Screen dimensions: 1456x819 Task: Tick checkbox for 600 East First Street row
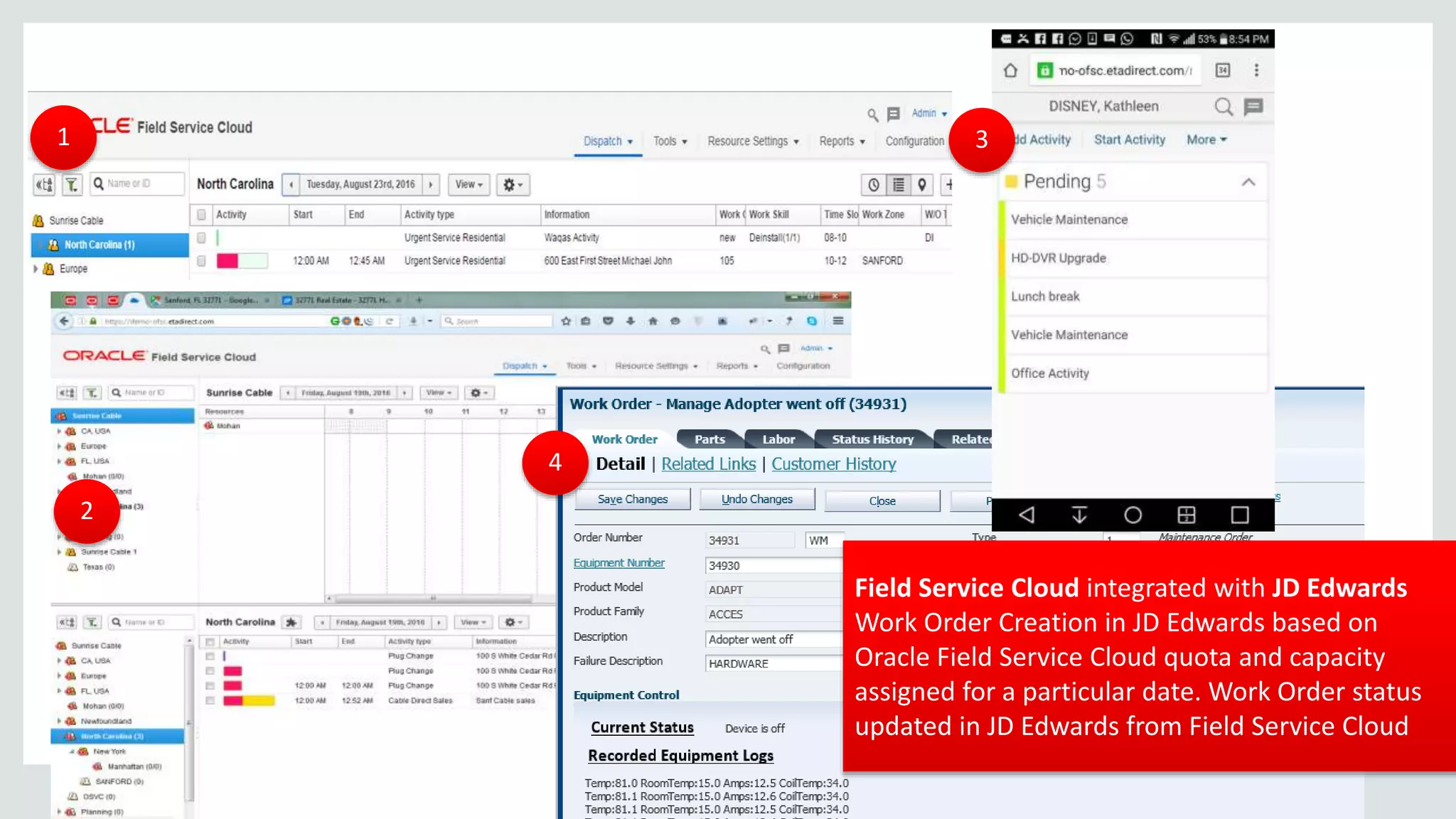(x=201, y=261)
